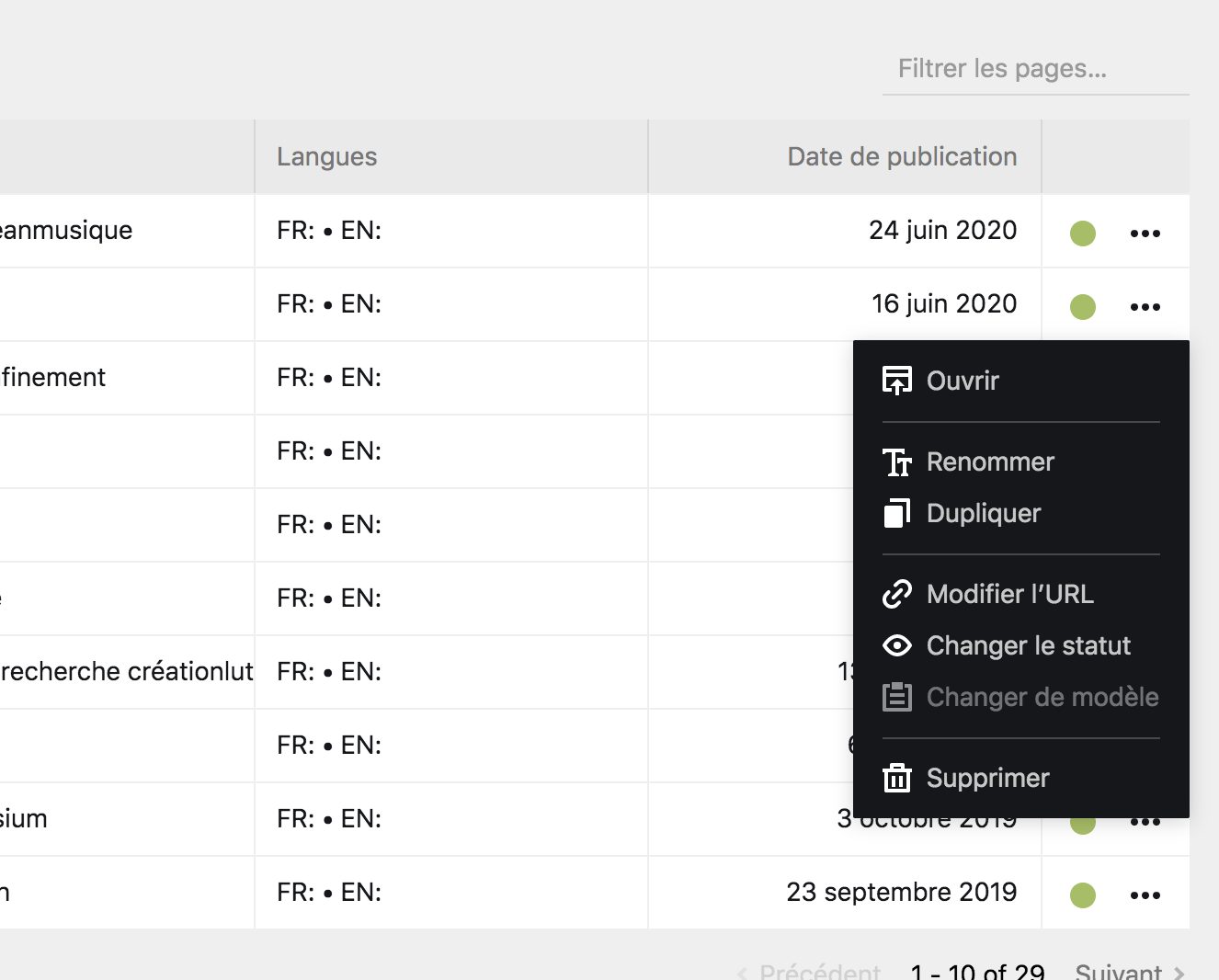
Task: Click the clipboard icon for Changer de modèle
Action: pyautogui.click(x=897, y=697)
